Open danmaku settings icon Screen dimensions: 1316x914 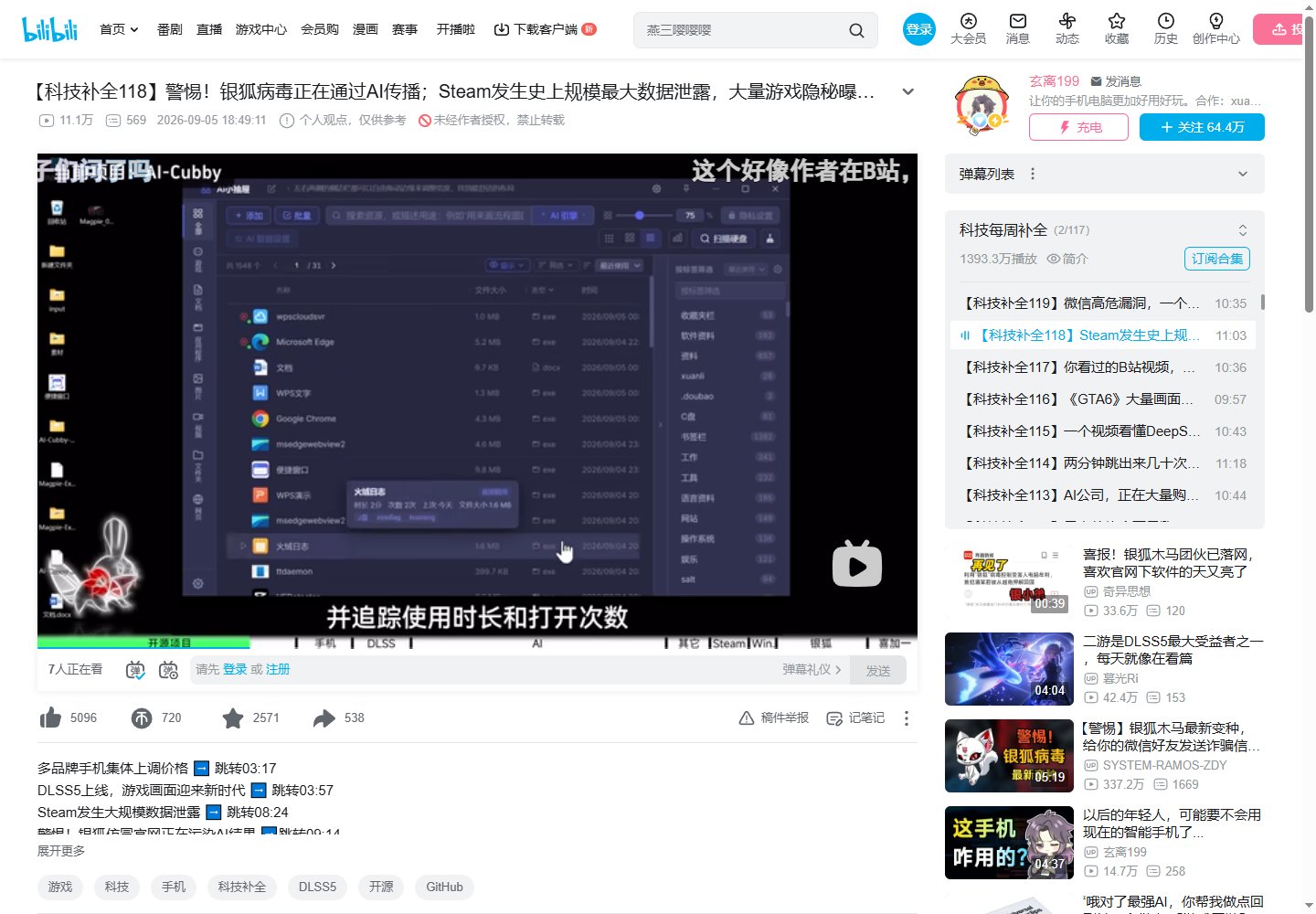pyautogui.click(x=169, y=670)
